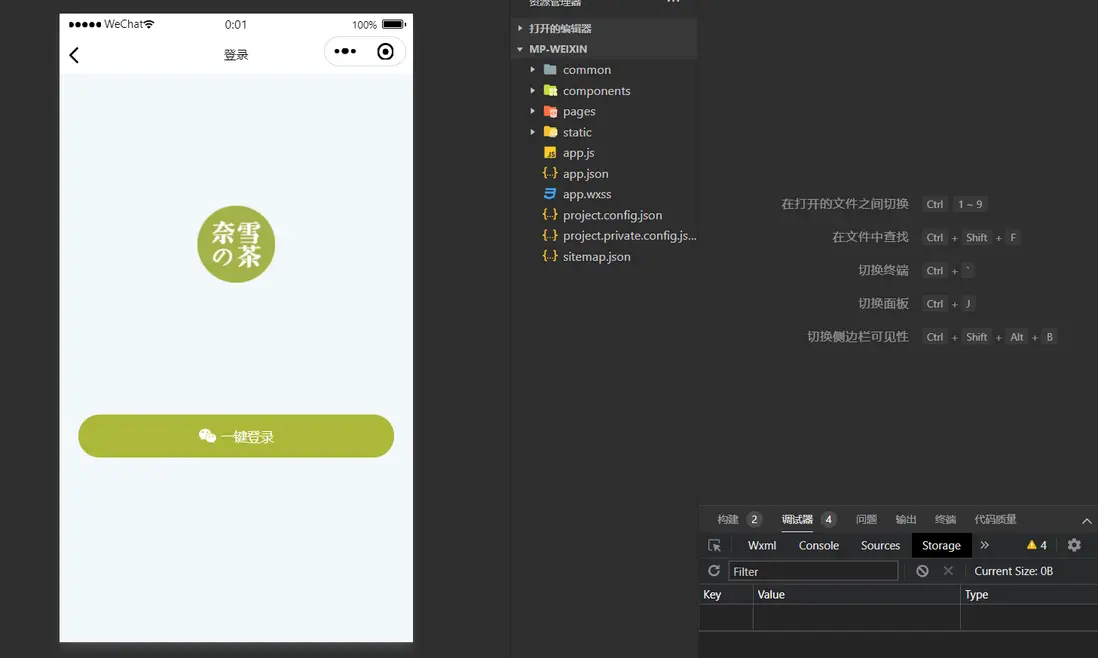1098x658 pixels.
Task: Open the app.wxss file
Action: [x=587, y=194]
